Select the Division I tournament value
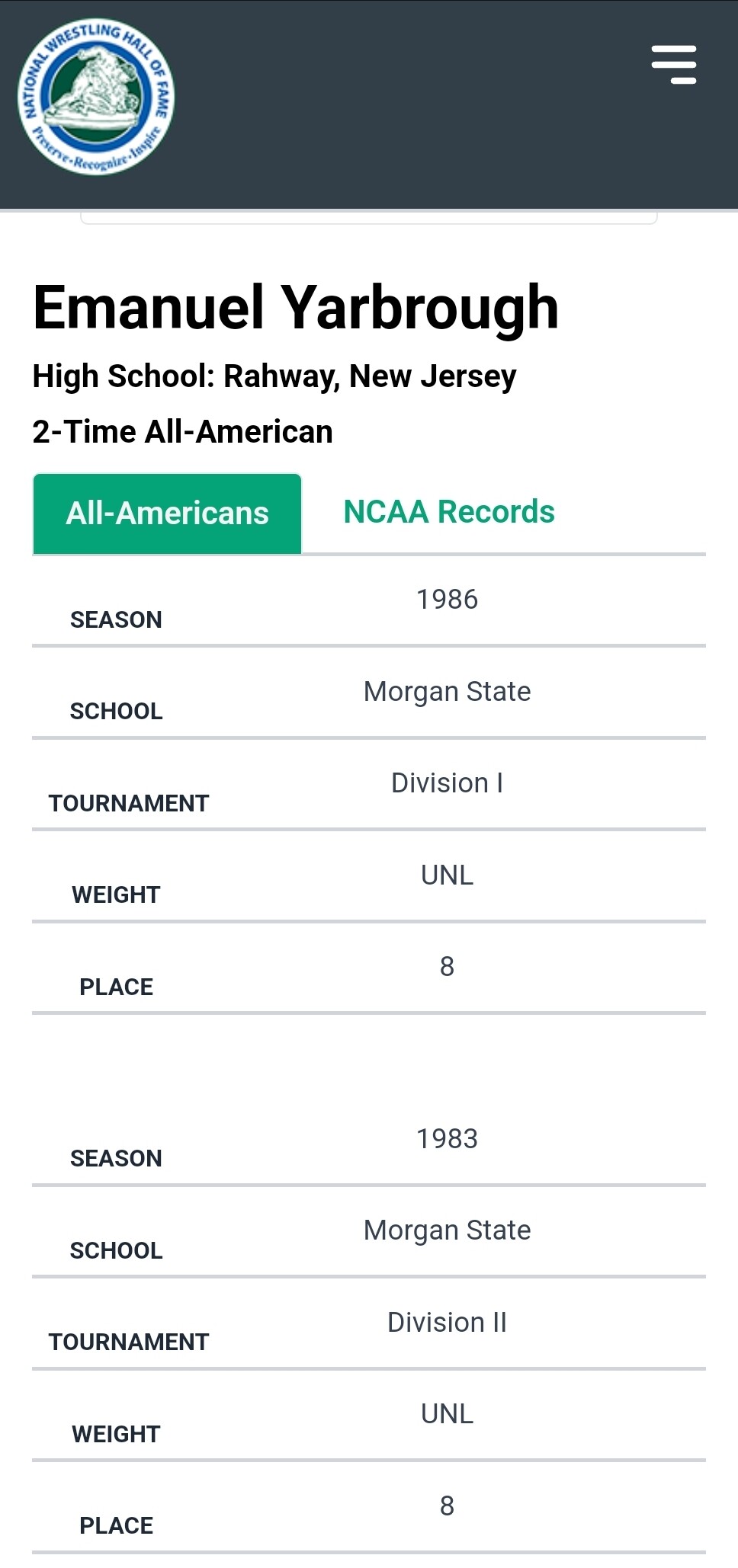Image resolution: width=738 pixels, height=1568 pixels. coord(447,783)
